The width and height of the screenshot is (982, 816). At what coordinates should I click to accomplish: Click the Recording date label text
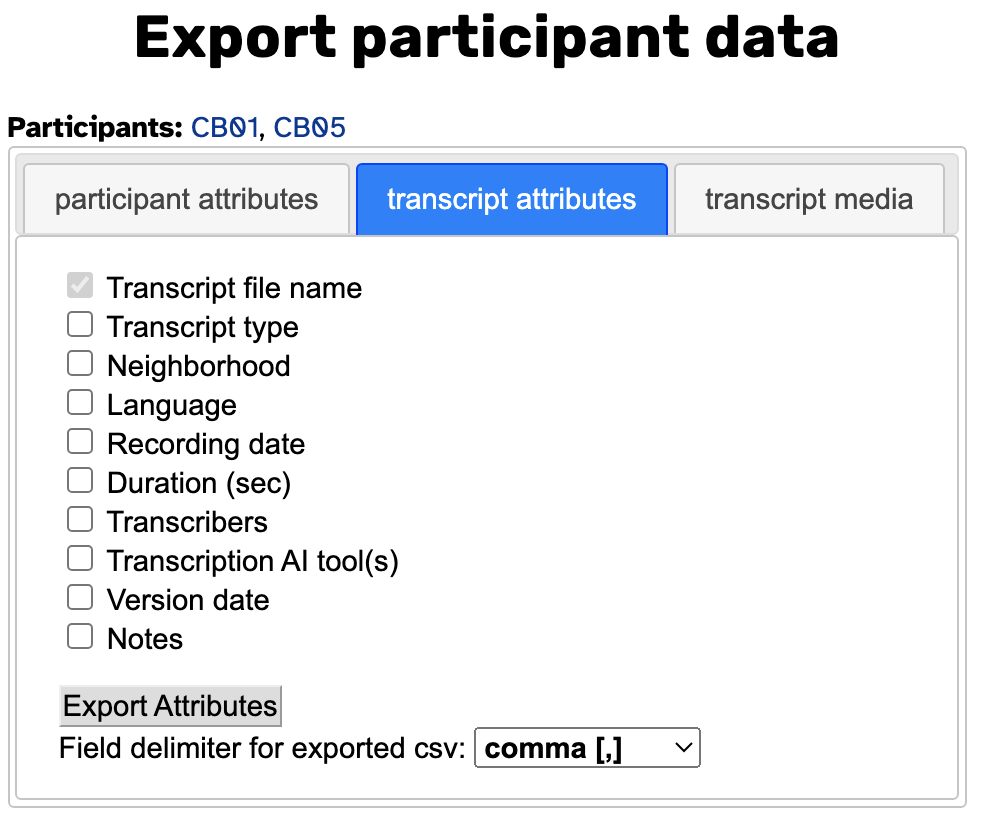(x=206, y=444)
